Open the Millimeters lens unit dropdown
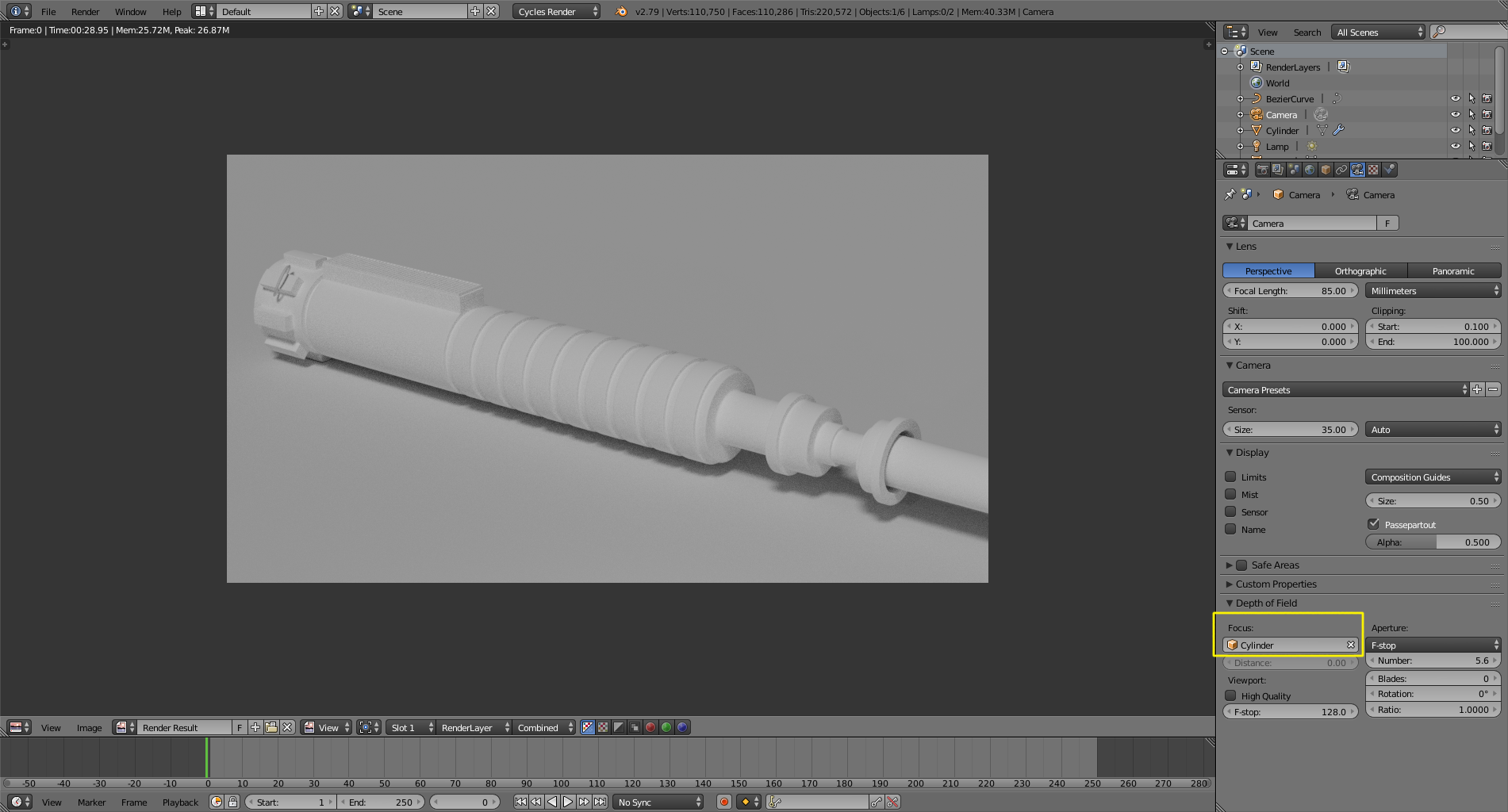Viewport: 1508px width, 812px height. pyautogui.click(x=1433, y=290)
